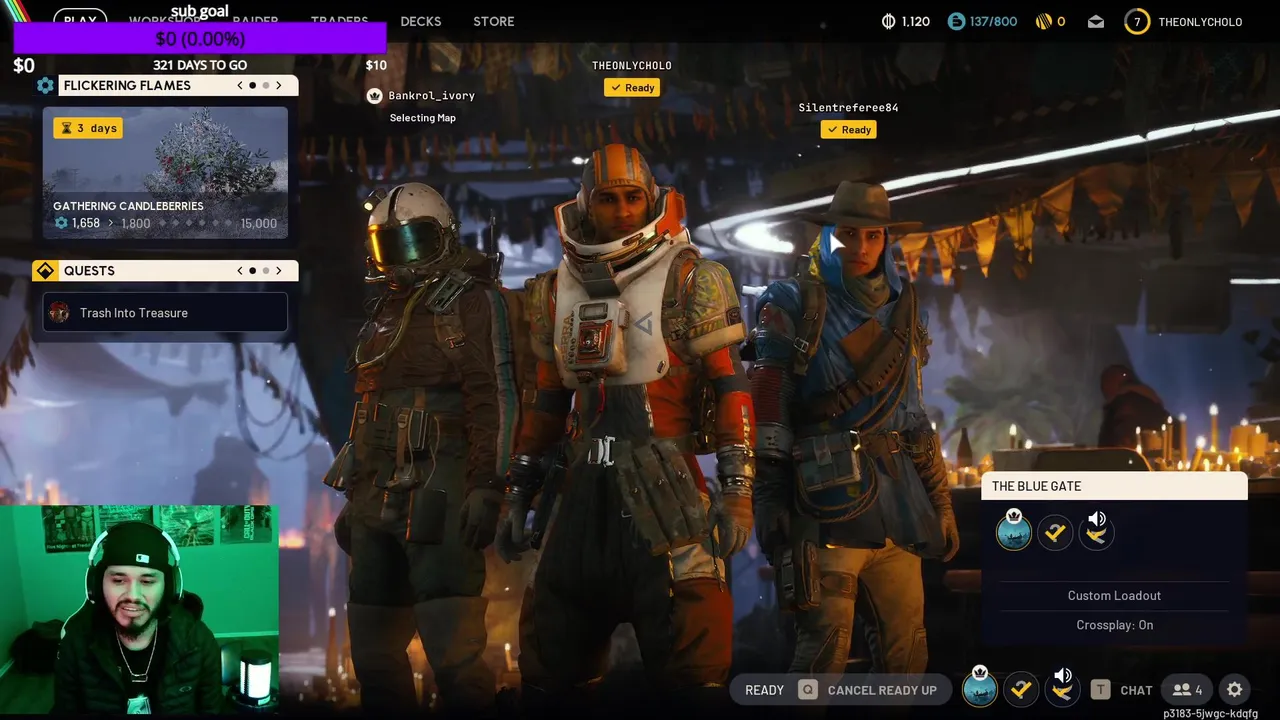
Task: Open the settings gear in bottom bar
Action: tap(1235, 690)
